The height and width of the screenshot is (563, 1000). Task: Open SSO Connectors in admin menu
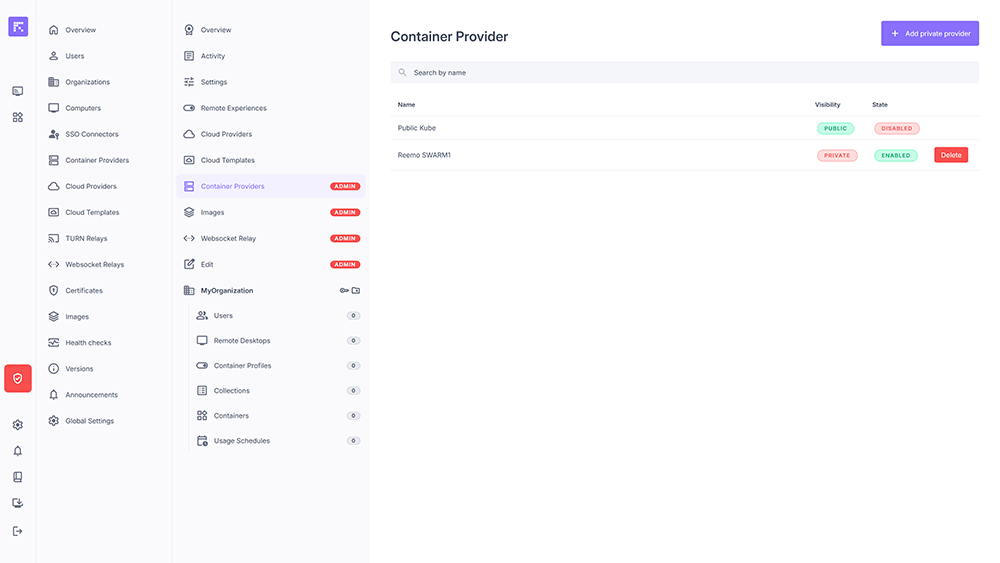click(x=91, y=134)
